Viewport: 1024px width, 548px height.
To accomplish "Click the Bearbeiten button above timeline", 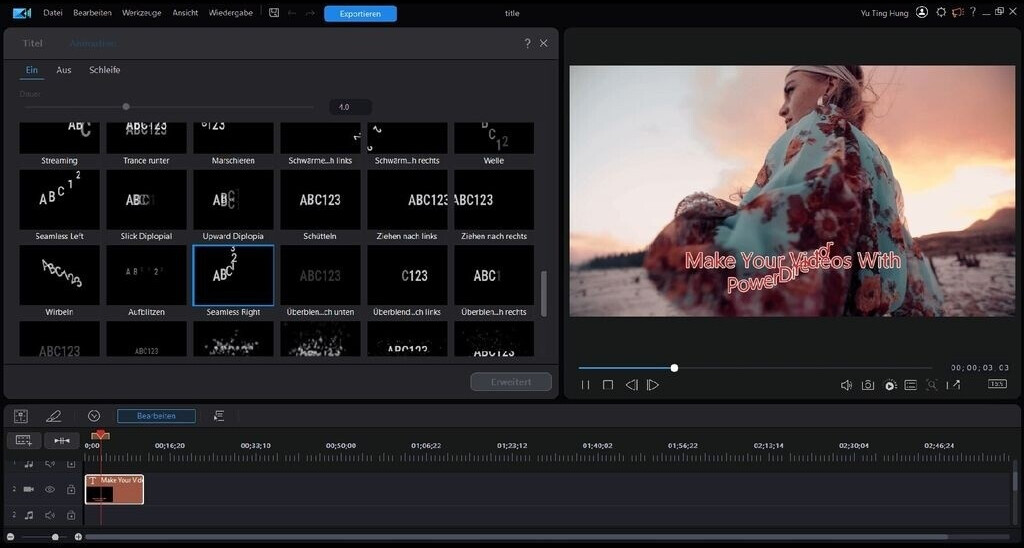I will [x=156, y=416].
